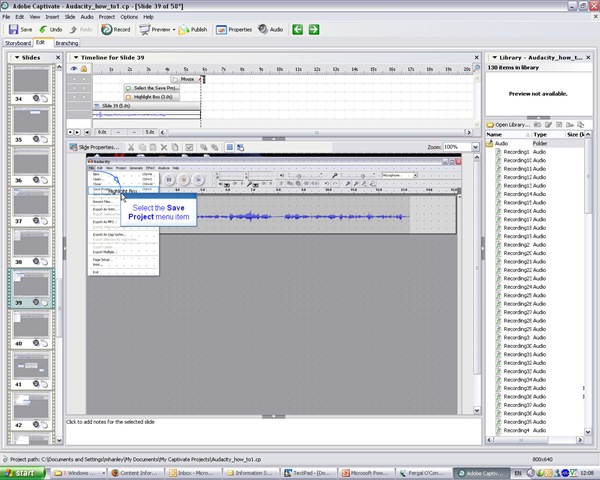Toggle the timeline eye visibility column

click(74, 69)
